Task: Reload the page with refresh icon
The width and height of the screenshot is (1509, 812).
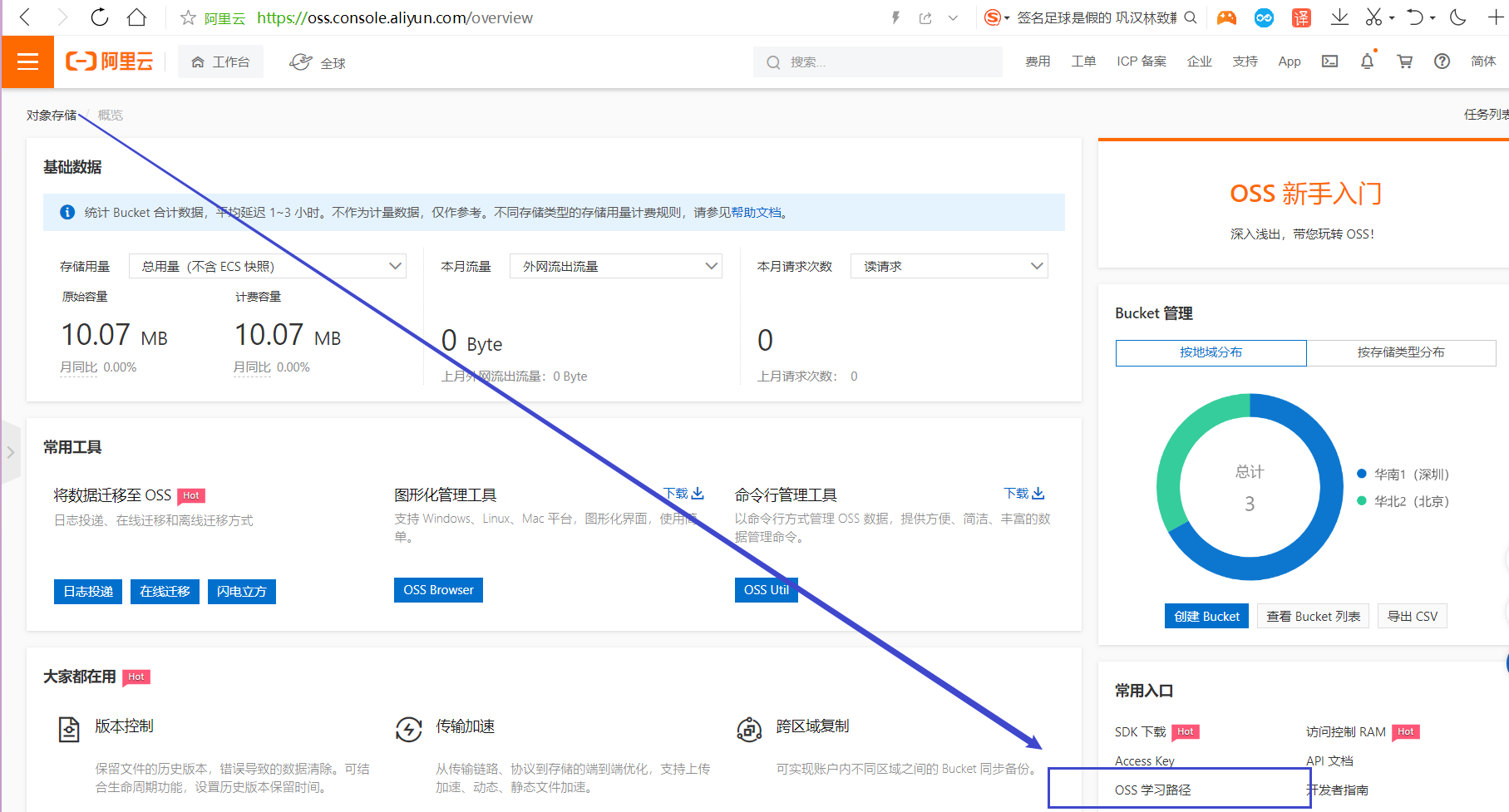Action: [x=100, y=17]
